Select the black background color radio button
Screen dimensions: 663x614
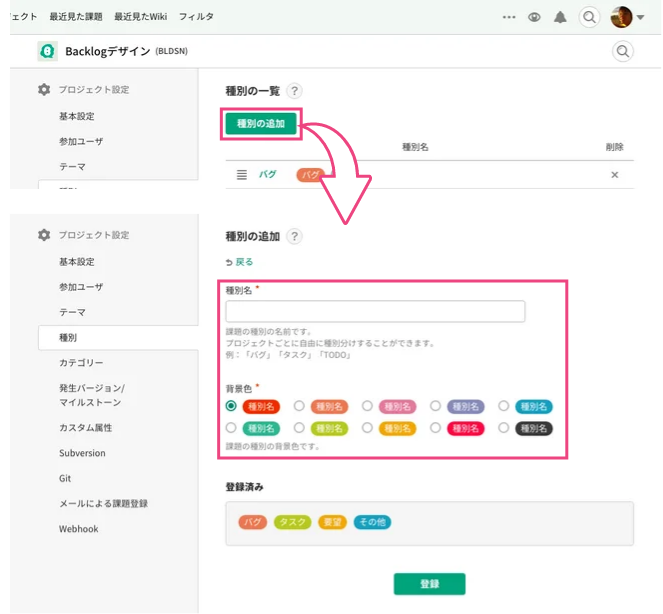coord(503,428)
